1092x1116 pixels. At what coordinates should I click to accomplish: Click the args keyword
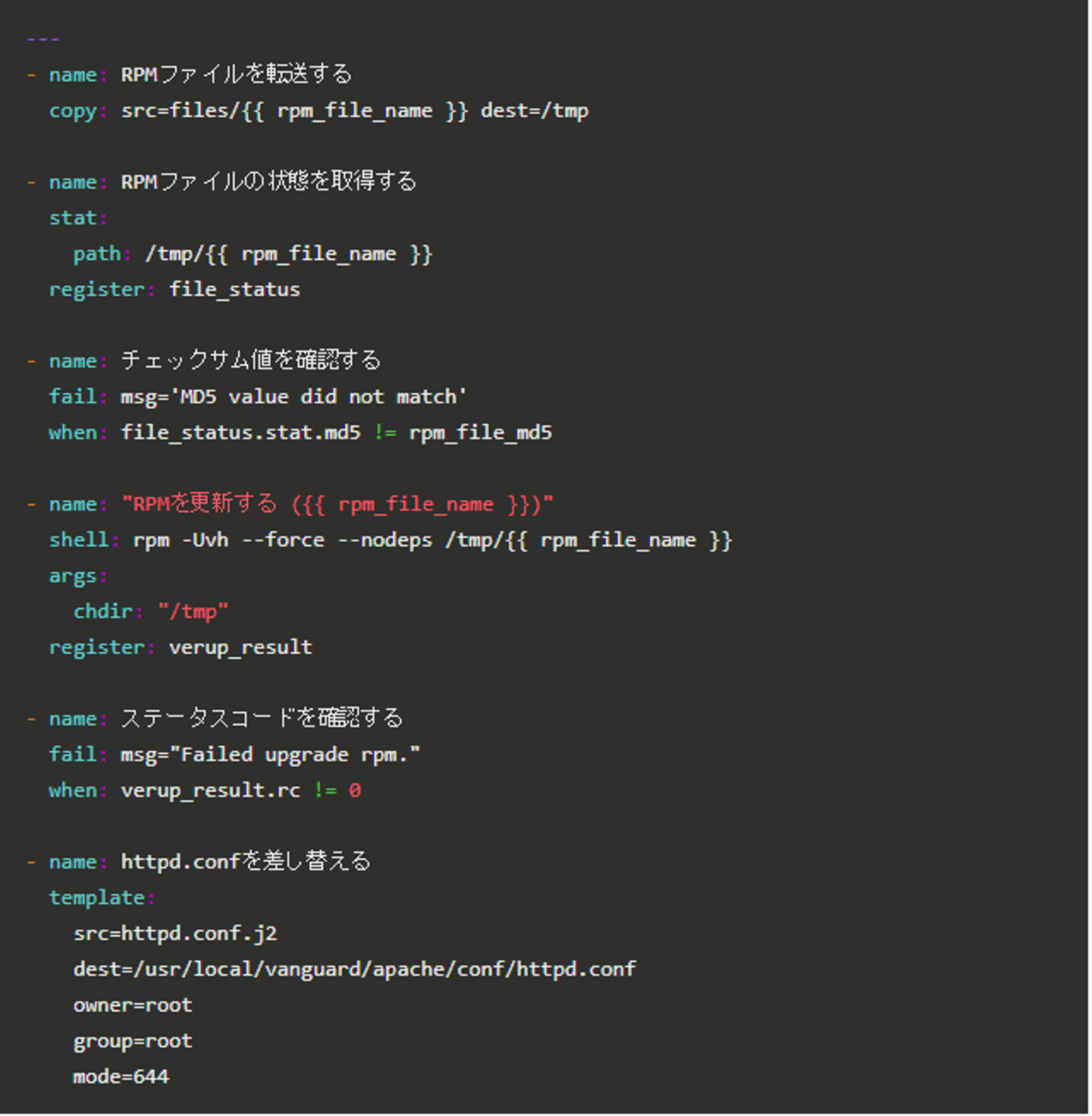click(73, 576)
